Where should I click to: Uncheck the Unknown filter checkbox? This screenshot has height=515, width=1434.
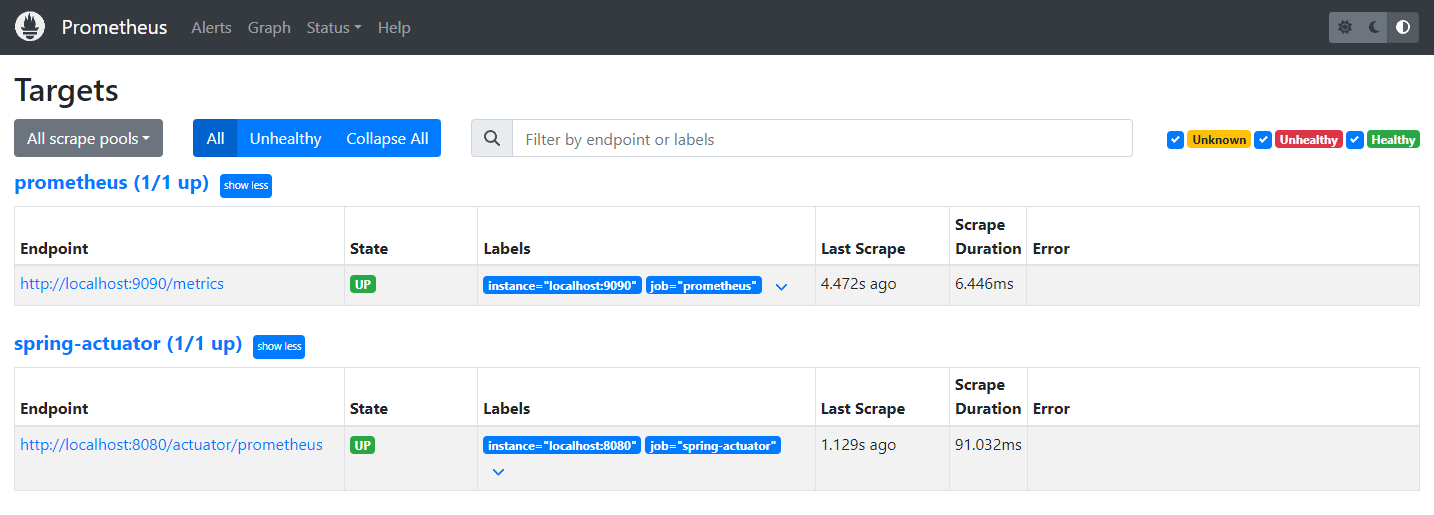(x=1175, y=140)
